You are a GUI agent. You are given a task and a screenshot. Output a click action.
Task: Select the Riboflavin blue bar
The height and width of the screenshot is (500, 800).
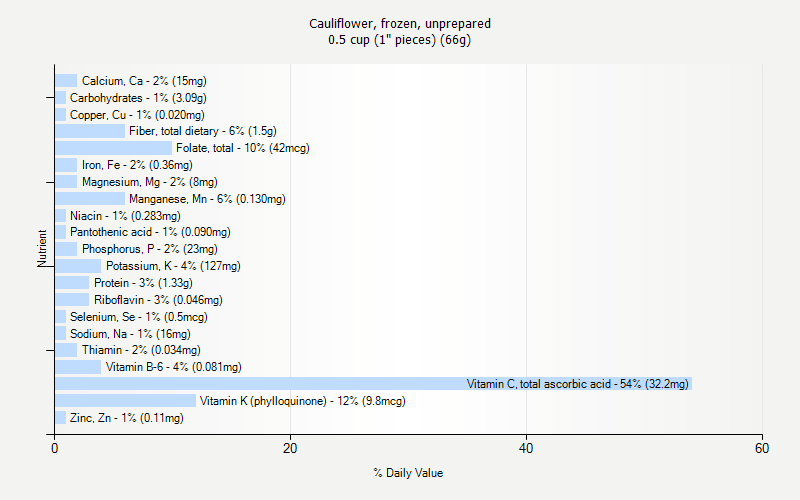[x=72, y=299]
